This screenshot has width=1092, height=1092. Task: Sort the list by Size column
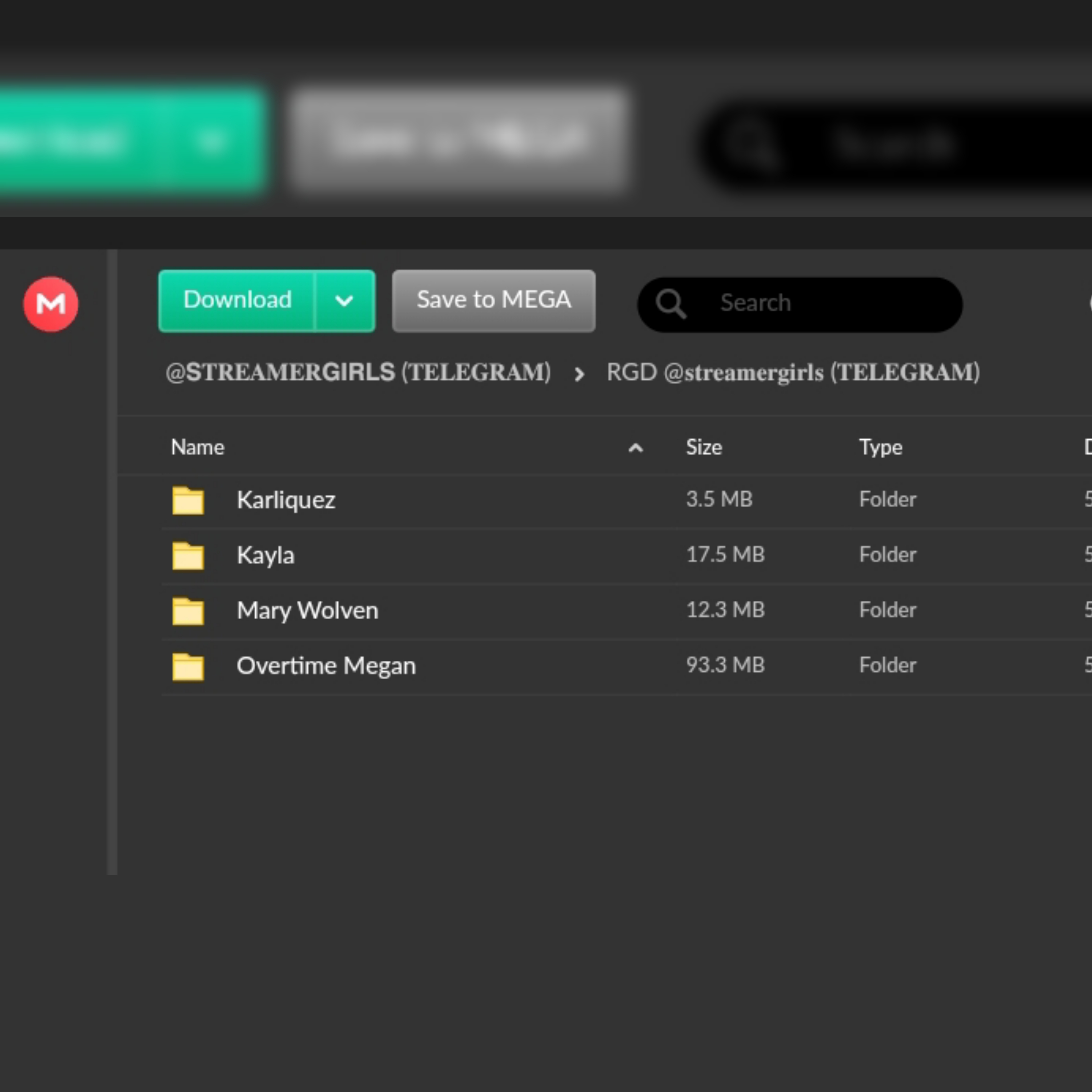[704, 447]
